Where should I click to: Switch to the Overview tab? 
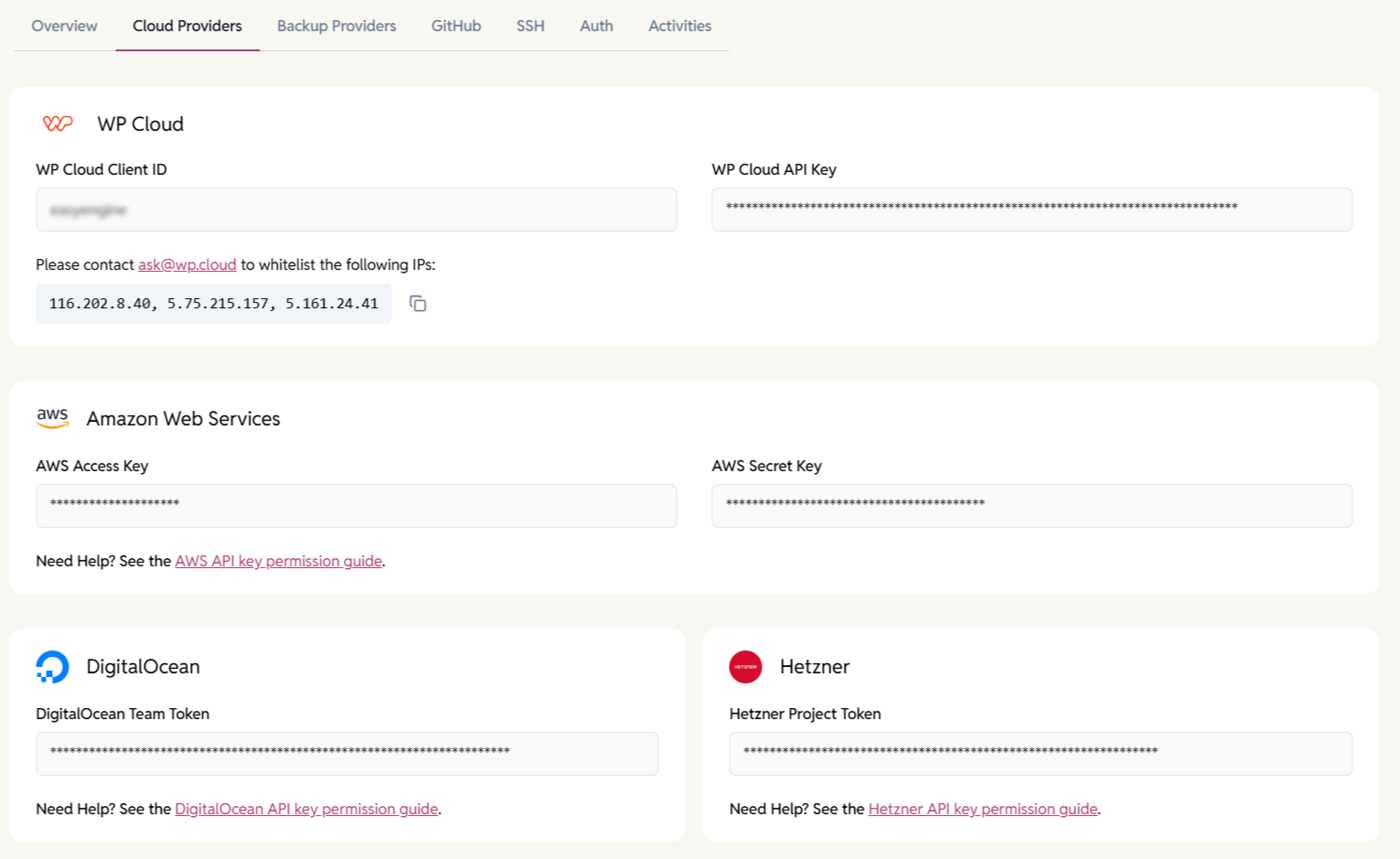63,26
